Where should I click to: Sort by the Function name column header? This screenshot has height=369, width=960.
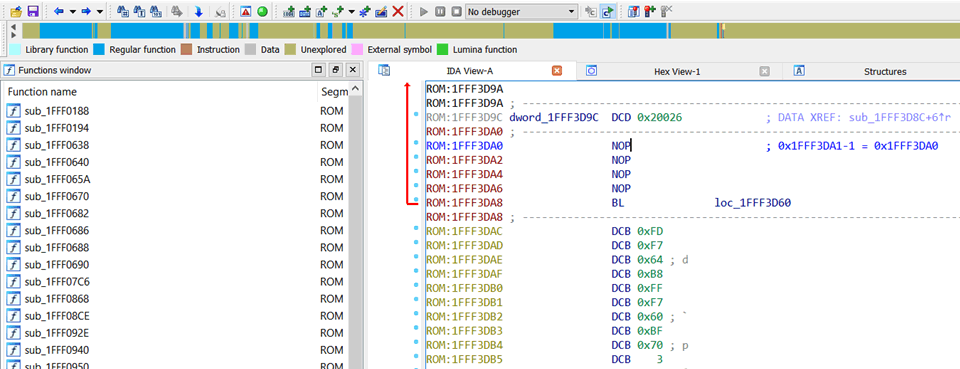(160, 92)
